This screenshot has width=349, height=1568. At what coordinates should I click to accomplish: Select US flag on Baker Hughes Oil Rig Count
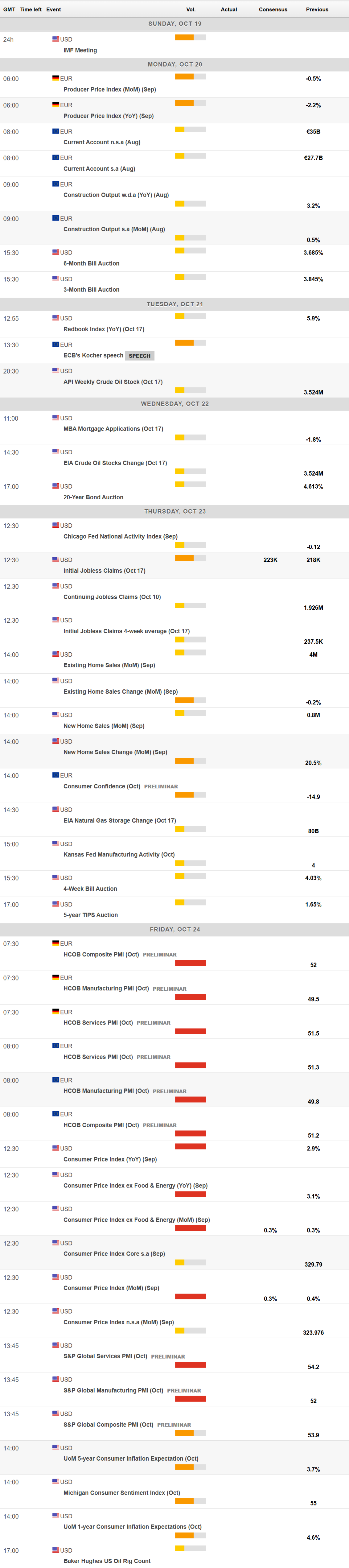pyautogui.click(x=55, y=1550)
